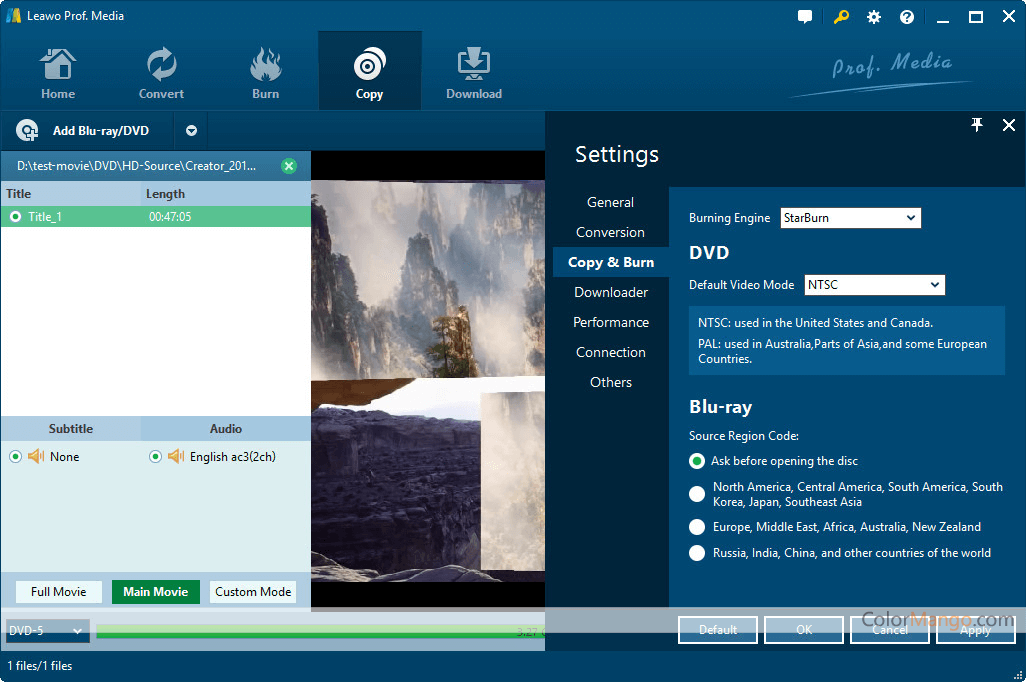
Task: Remove loaded source with green X icon
Action: (289, 166)
